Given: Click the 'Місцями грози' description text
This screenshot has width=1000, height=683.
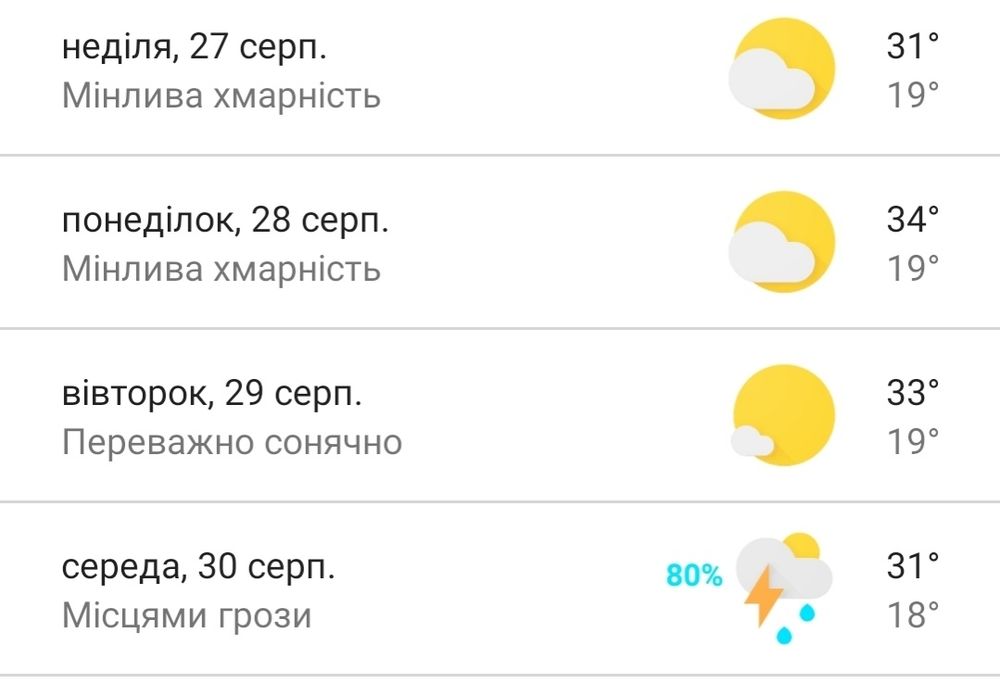Looking at the screenshot, I should click(187, 615).
